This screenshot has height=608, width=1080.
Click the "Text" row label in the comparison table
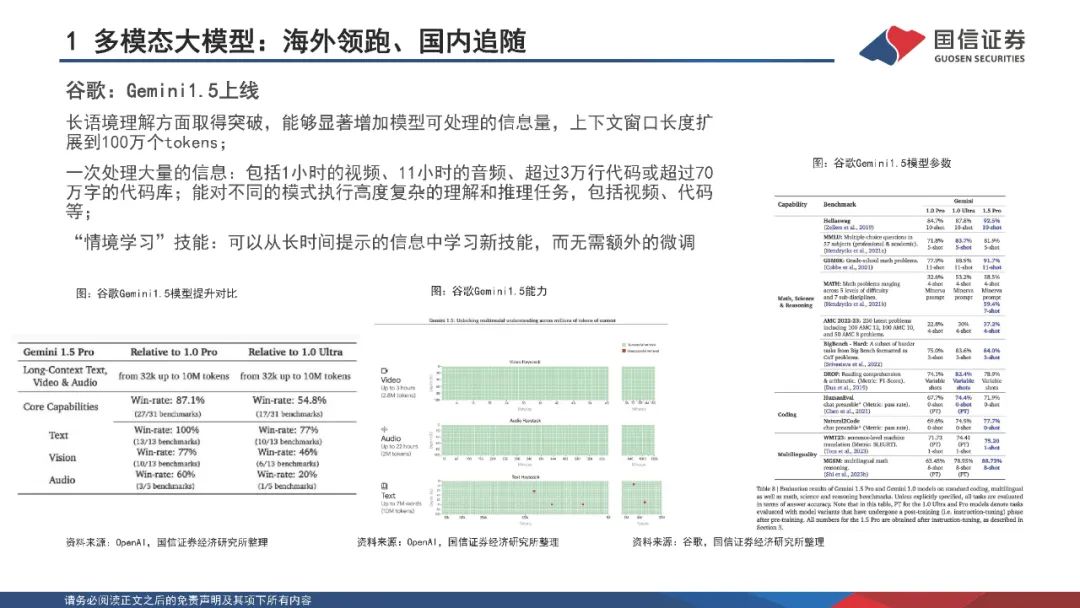pyautogui.click(x=59, y=435)
